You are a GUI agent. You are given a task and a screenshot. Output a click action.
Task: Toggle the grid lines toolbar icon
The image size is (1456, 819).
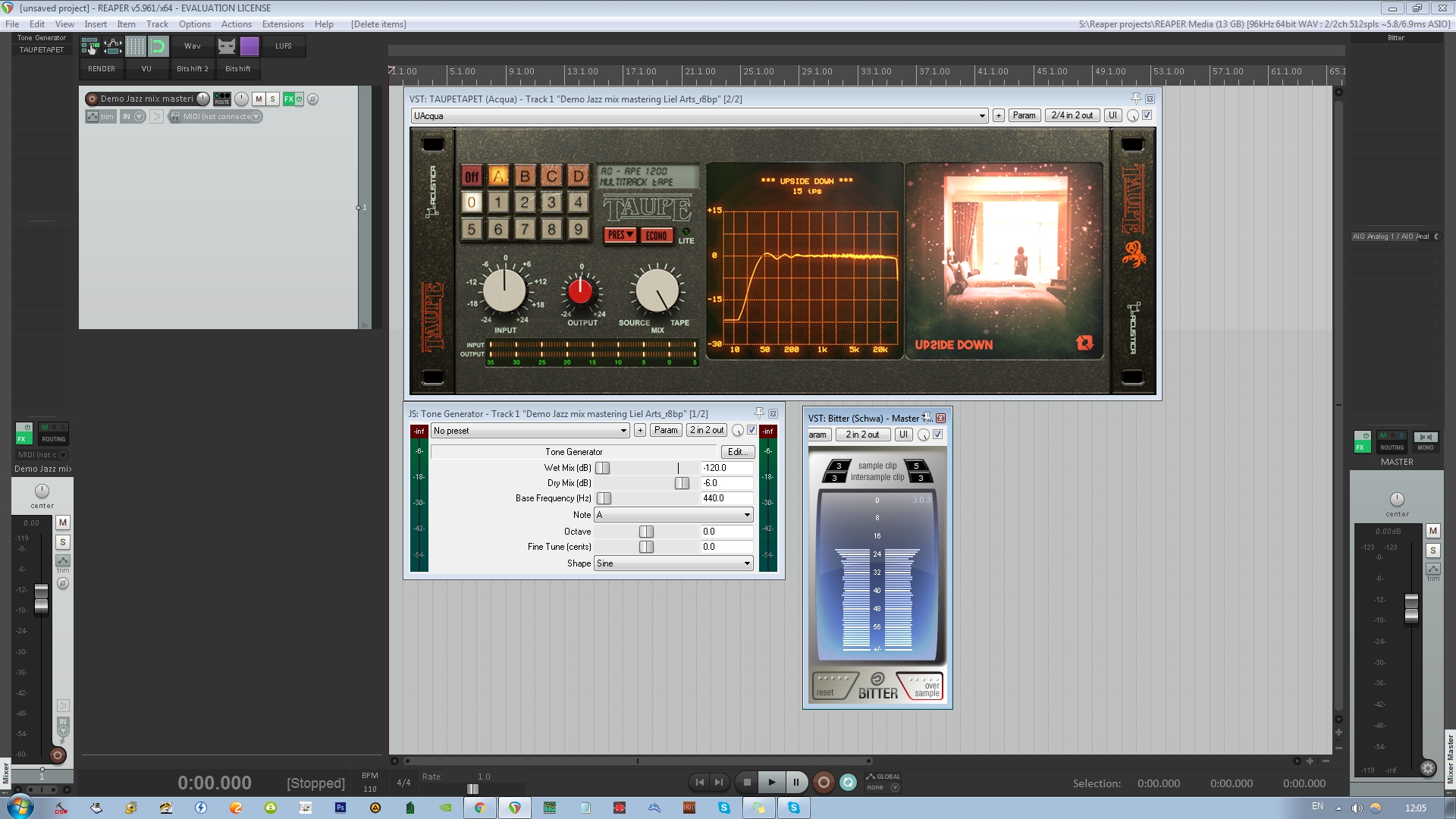pos(135,46)
